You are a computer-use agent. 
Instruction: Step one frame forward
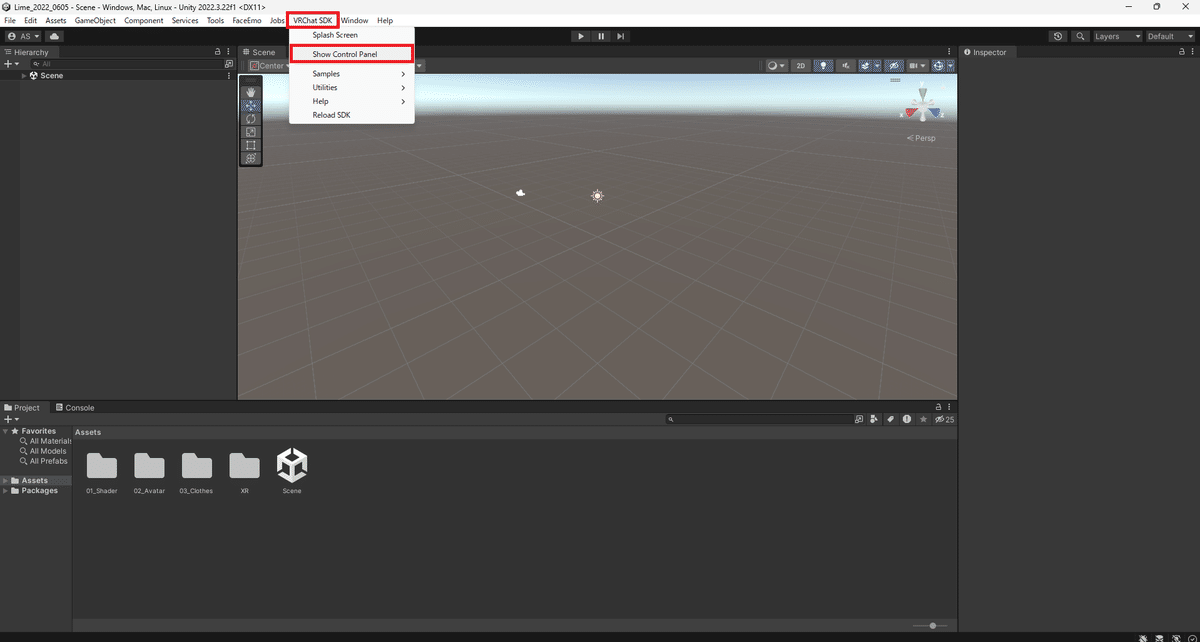pyautogui.click(x=621, y=36)
